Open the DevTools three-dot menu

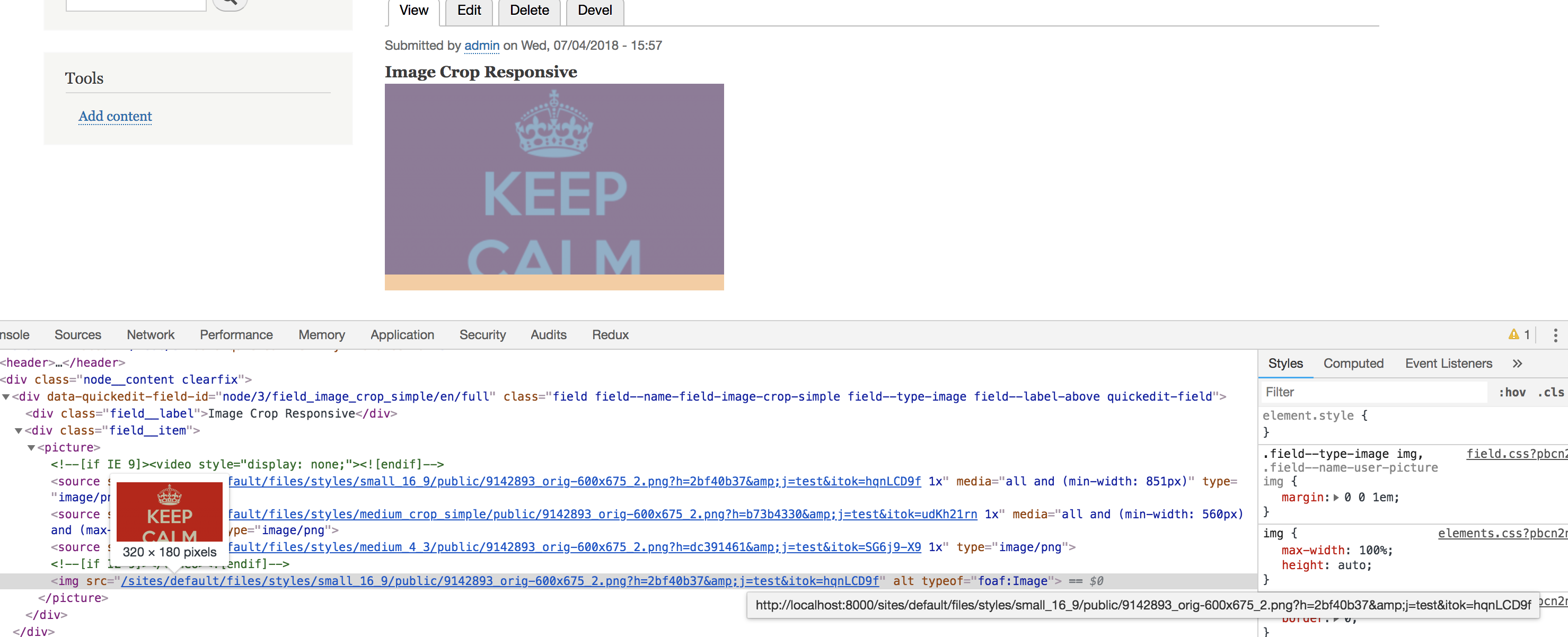point(1555,335)
